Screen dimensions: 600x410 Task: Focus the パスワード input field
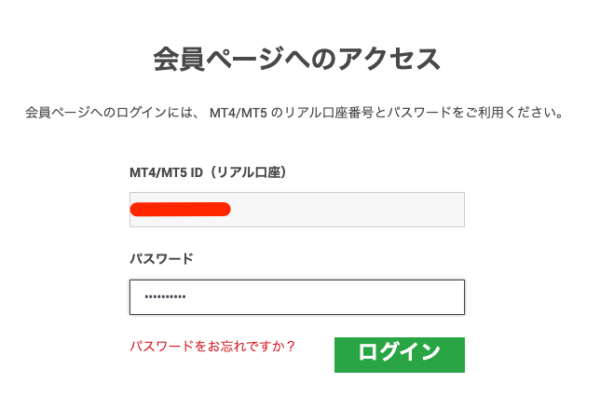click(296, 298)
